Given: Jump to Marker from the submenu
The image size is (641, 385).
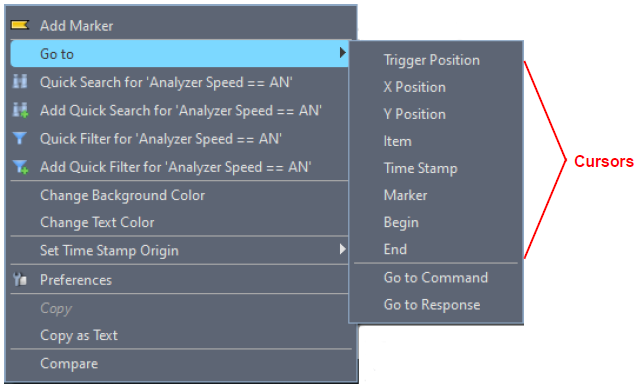Looking at the screenshot, I should (x=406, y=195).
